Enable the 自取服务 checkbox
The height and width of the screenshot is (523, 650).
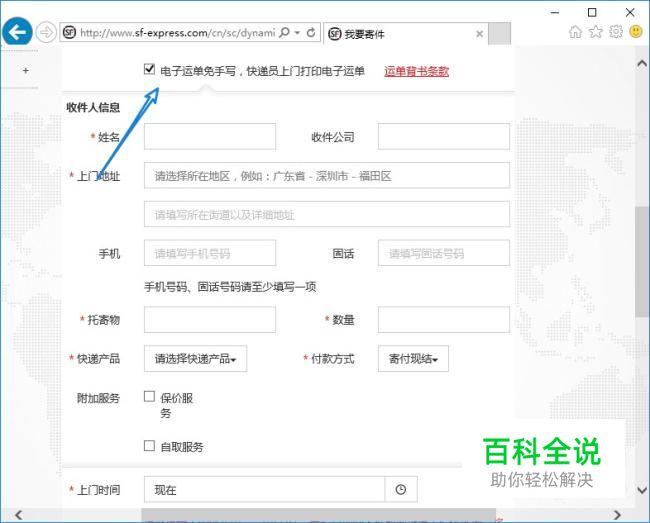pyautogui.click(x=149, y=446)
